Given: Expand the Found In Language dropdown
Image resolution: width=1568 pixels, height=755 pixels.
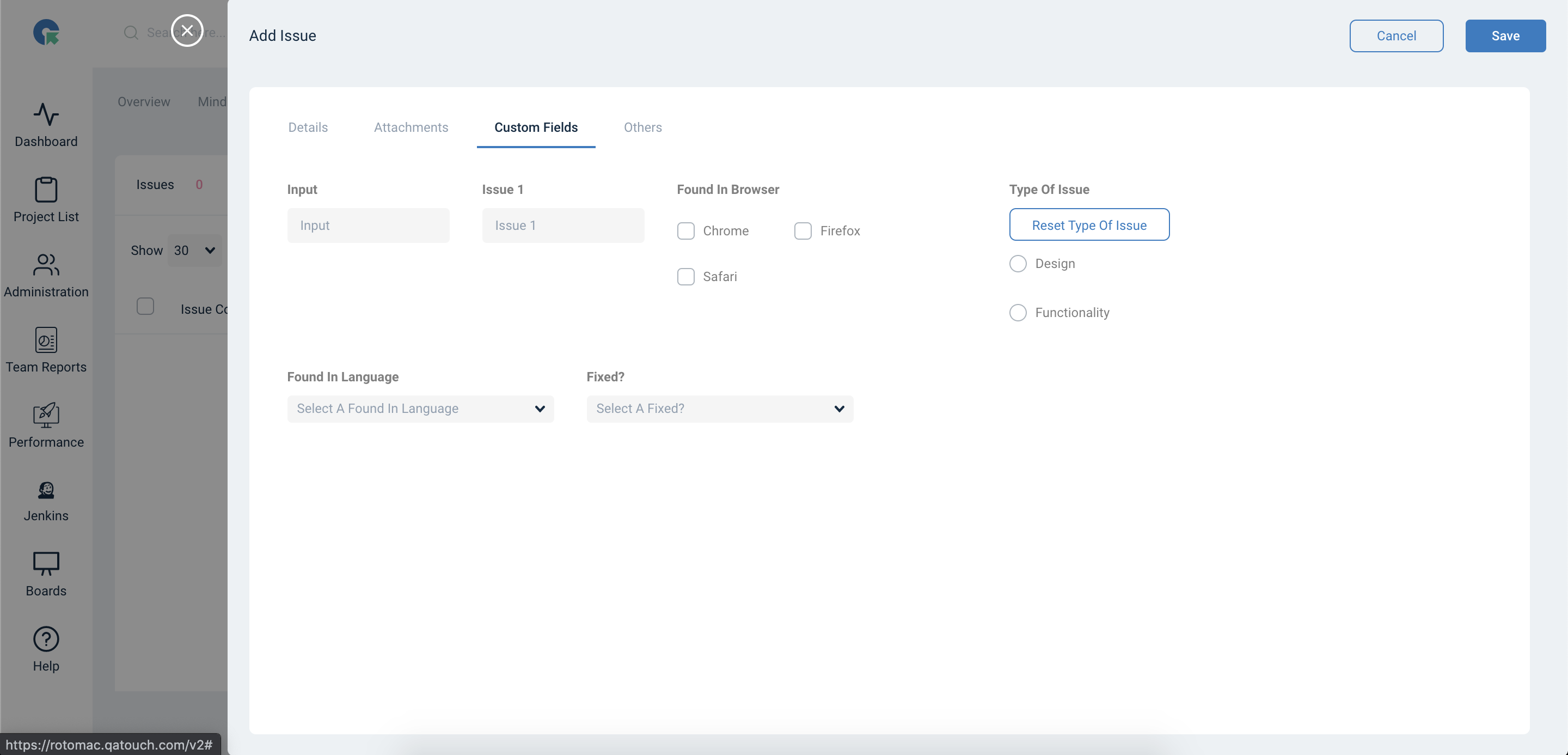Looking at the screenshot, I should pyautogui.click(x=421, y=409).
